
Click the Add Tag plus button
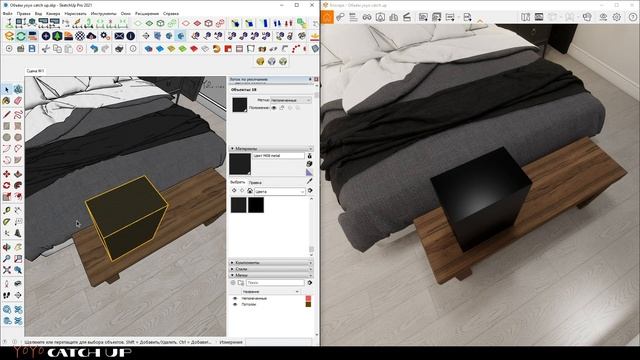(233, 282)
